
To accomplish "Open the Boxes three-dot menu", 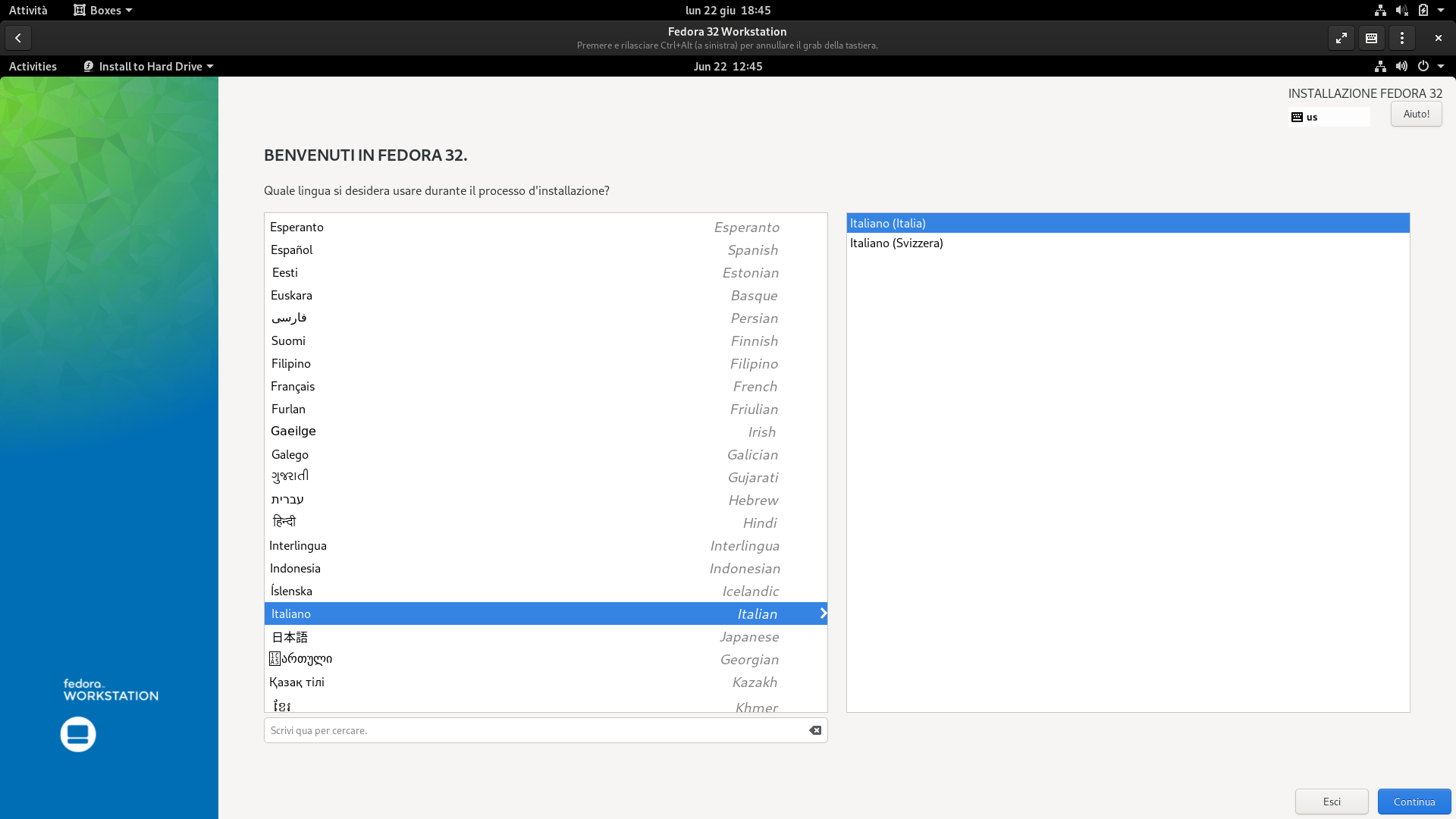I will pyautogui.click(x=1402, y=38).
